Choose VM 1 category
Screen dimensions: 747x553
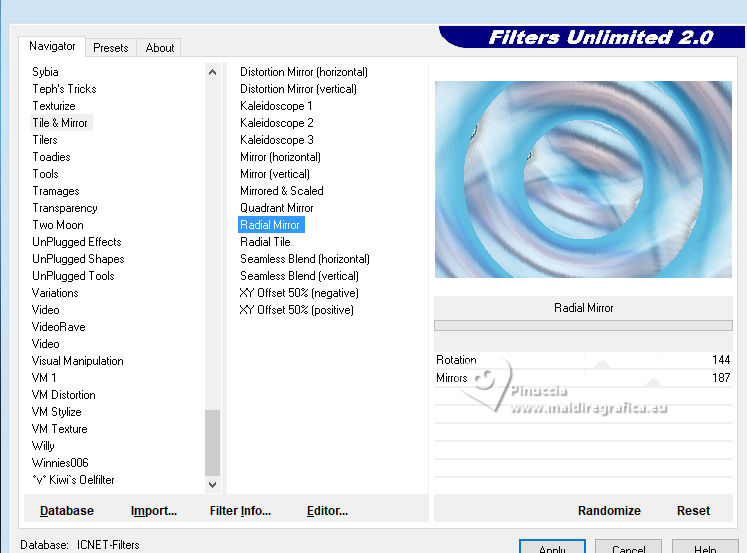44,378
